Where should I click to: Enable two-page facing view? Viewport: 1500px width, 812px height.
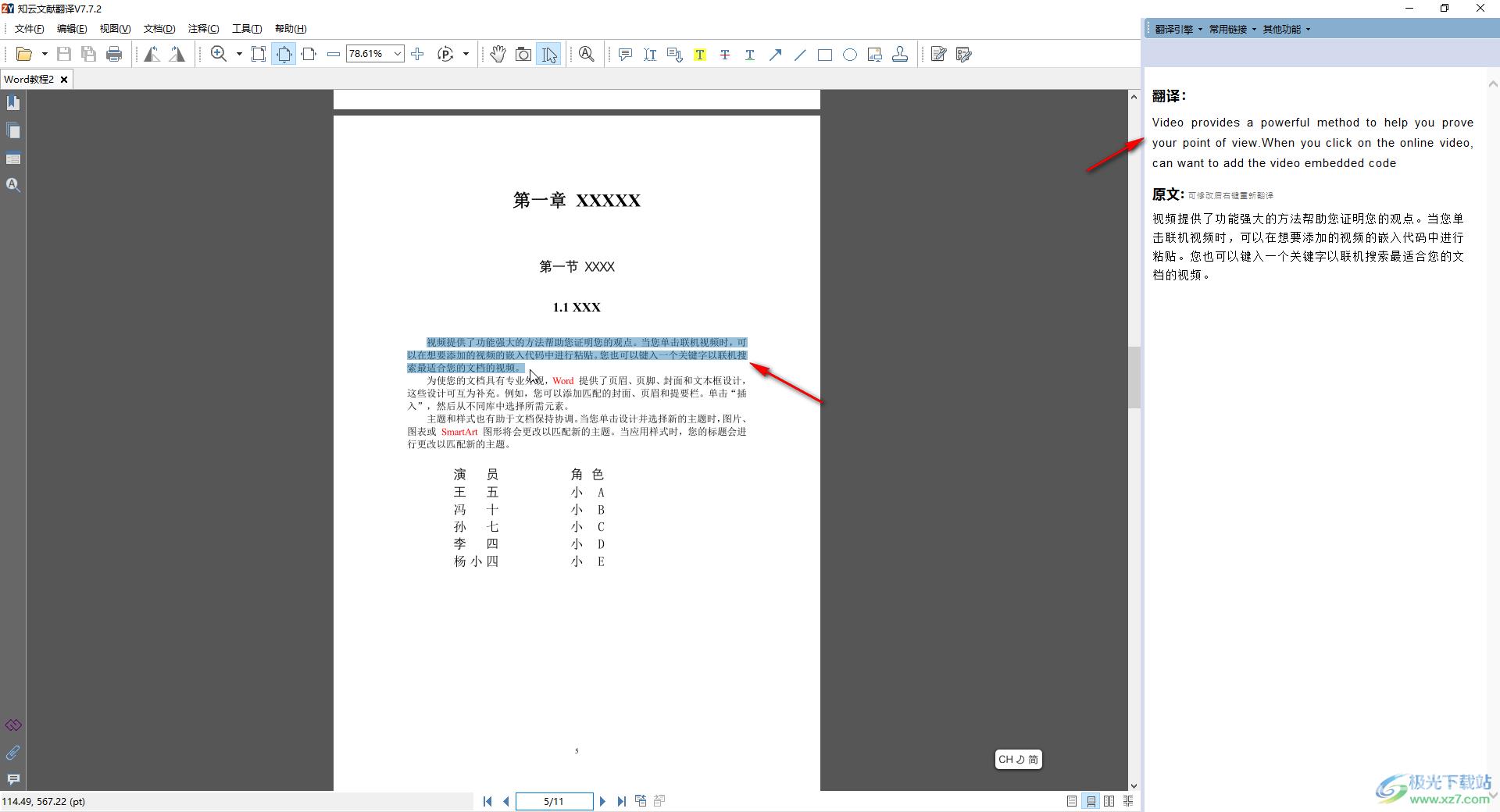1109,801
